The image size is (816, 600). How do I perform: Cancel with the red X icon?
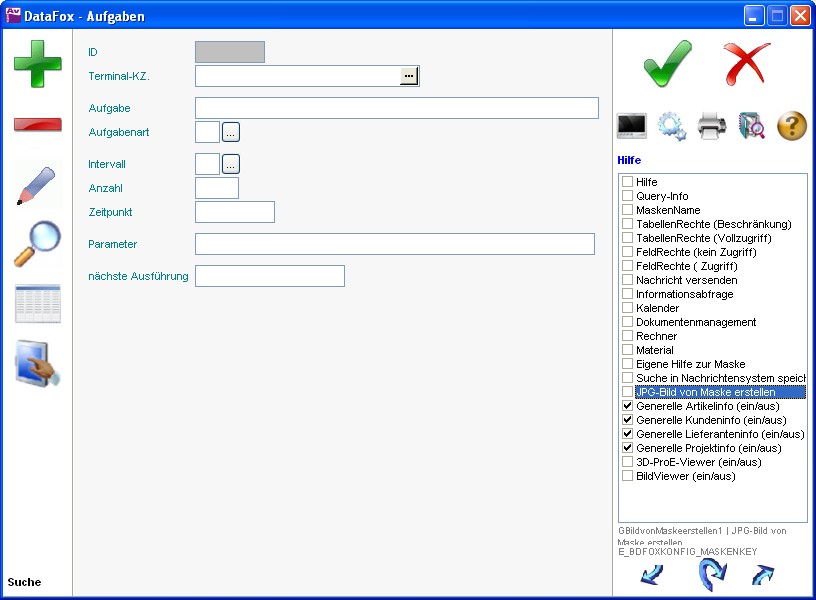tap(746, 63)
